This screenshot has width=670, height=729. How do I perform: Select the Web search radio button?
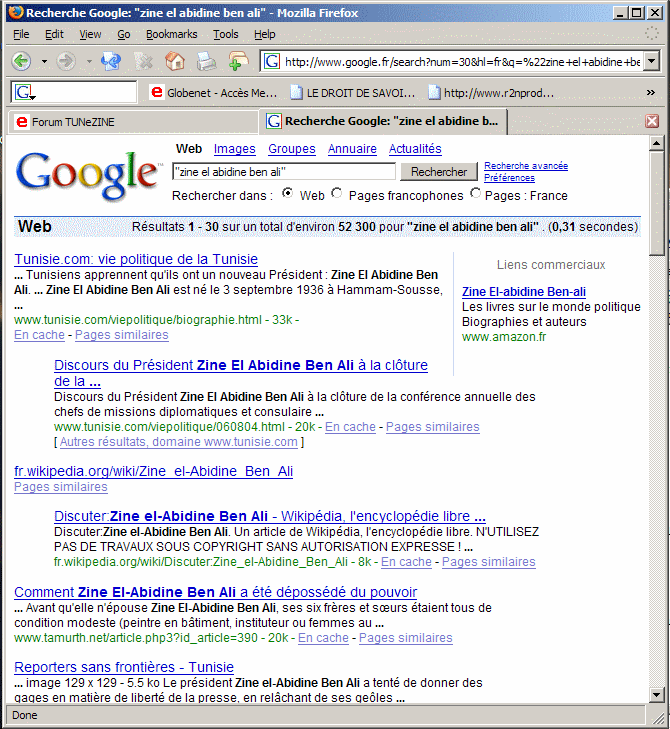point(288,193)
